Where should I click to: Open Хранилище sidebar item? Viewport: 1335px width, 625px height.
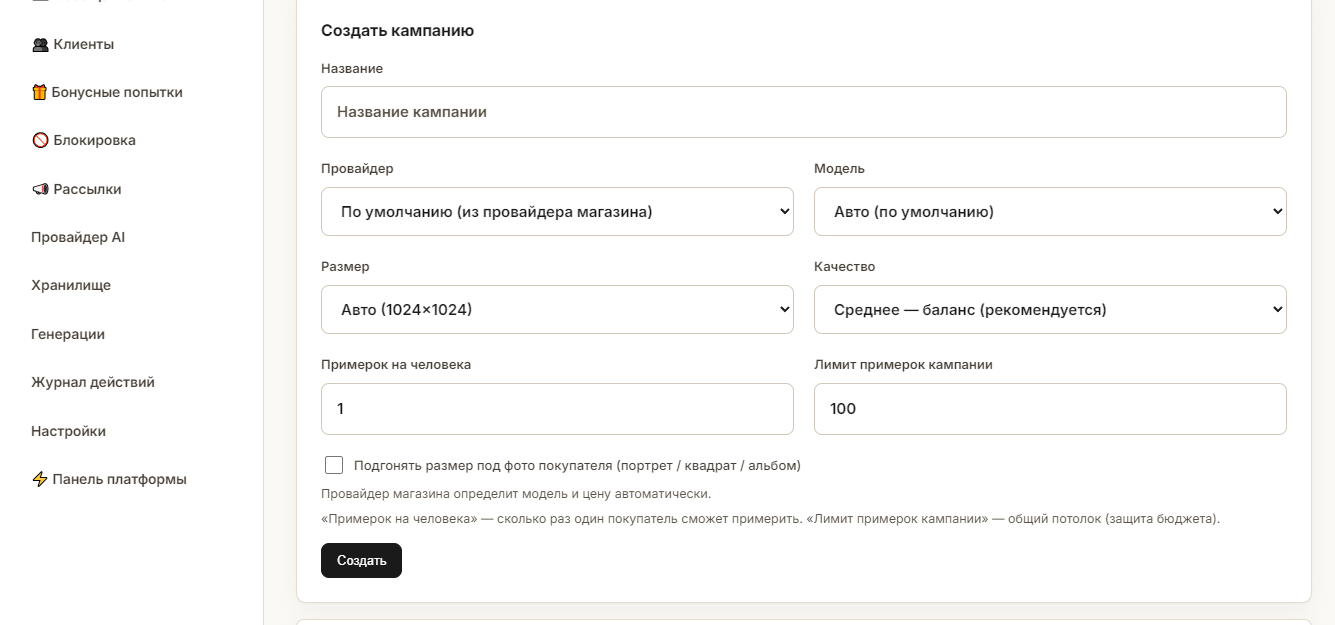tap(71, 285)
